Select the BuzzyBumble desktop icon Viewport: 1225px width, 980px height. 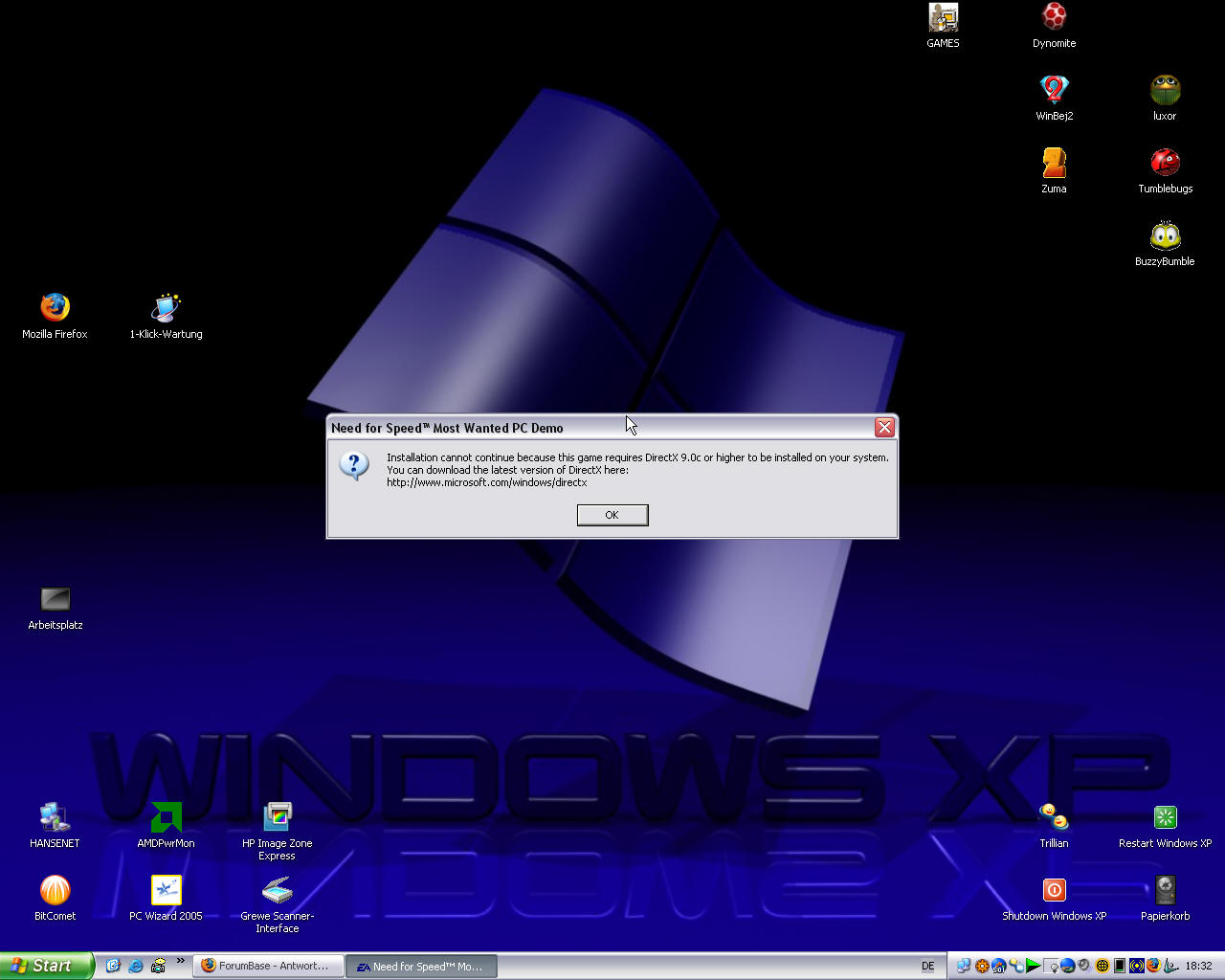[x=1165, y=244]
